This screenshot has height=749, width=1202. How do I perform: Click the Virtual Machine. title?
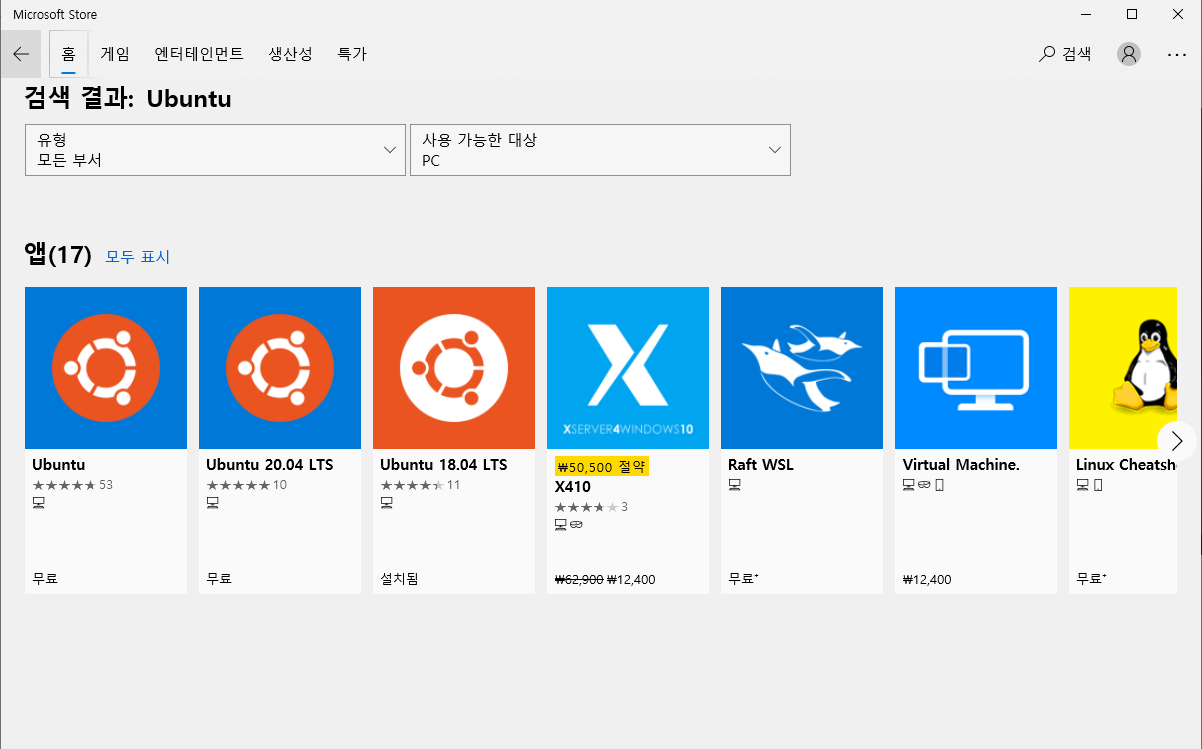tap(961, 465)
